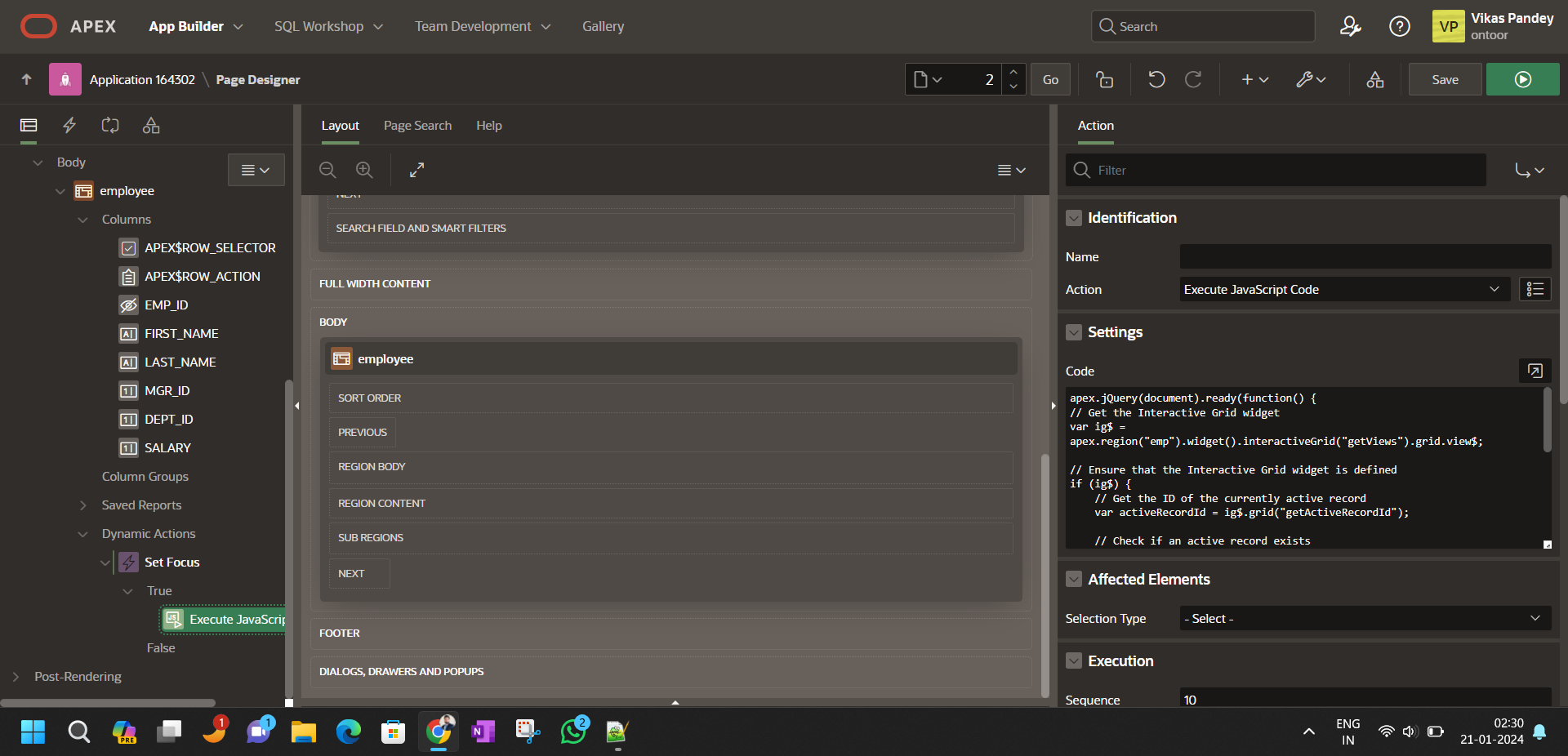
Task: Run the page with the green play button
Action: click(1522, 79)
